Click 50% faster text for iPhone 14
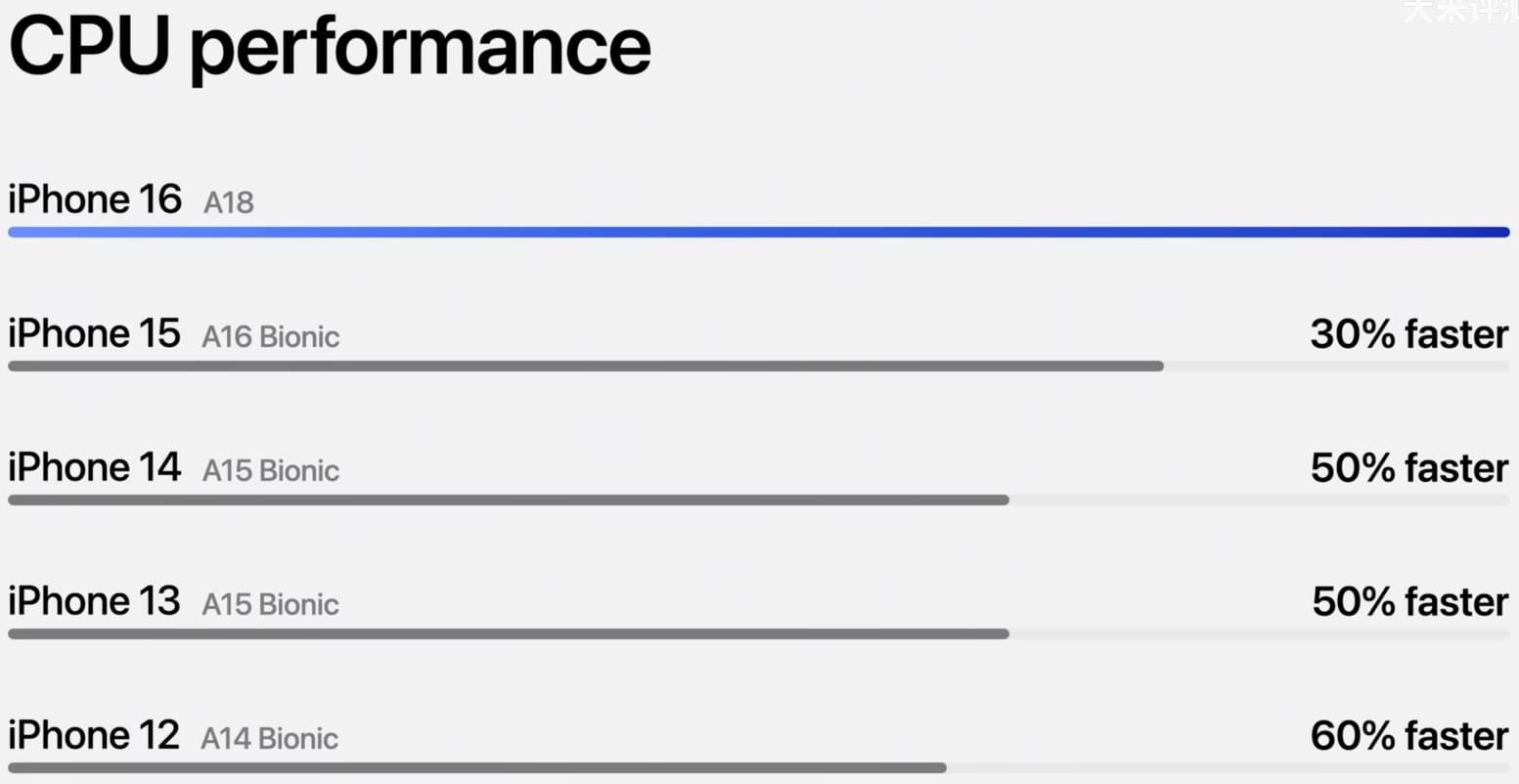 [1409, 468]
